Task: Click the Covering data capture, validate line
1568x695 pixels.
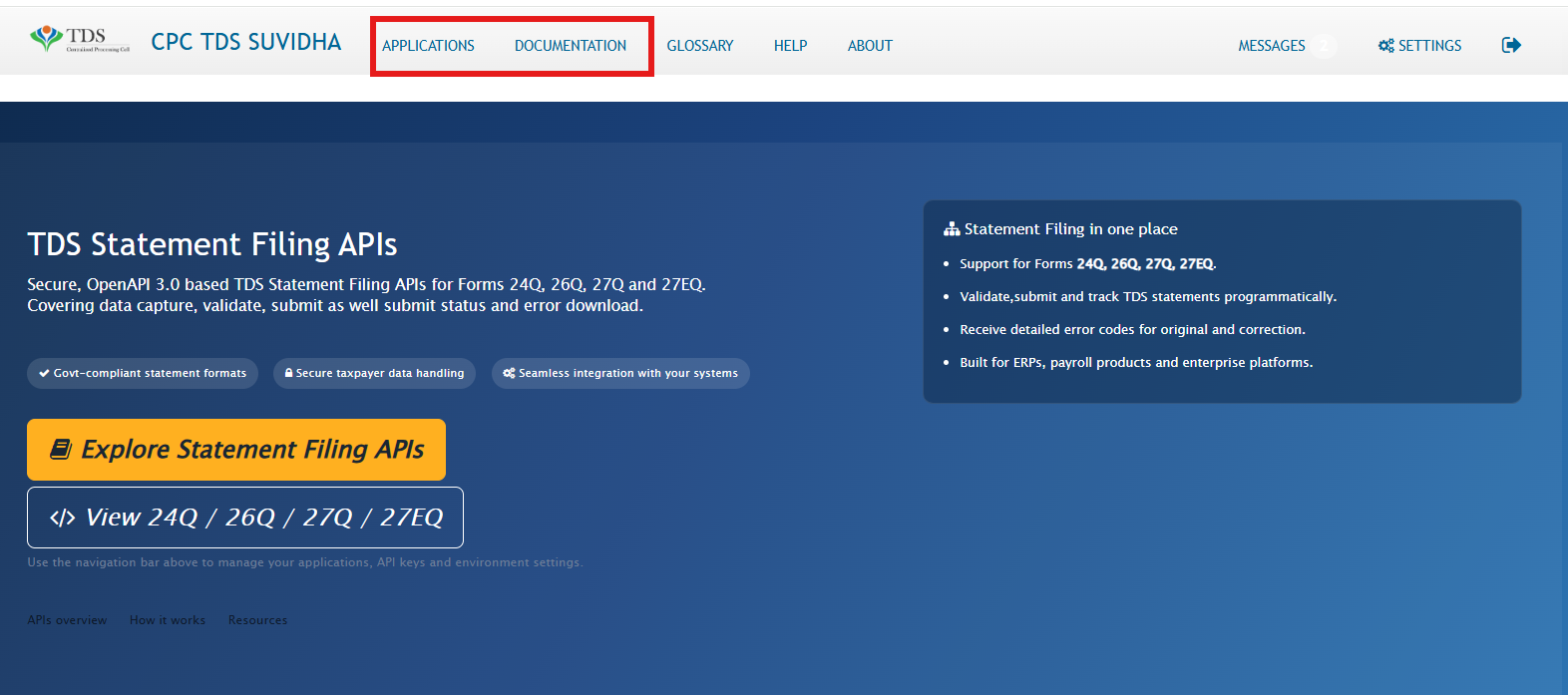Action: tap(335, 305)
